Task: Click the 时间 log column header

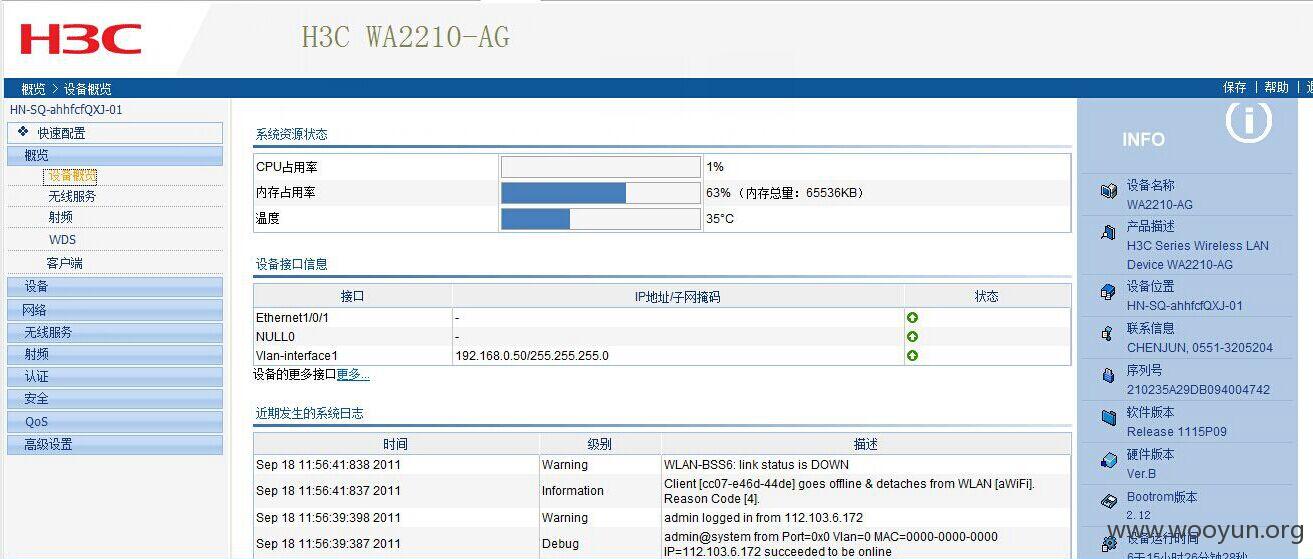Action: (x=396, y=445)
